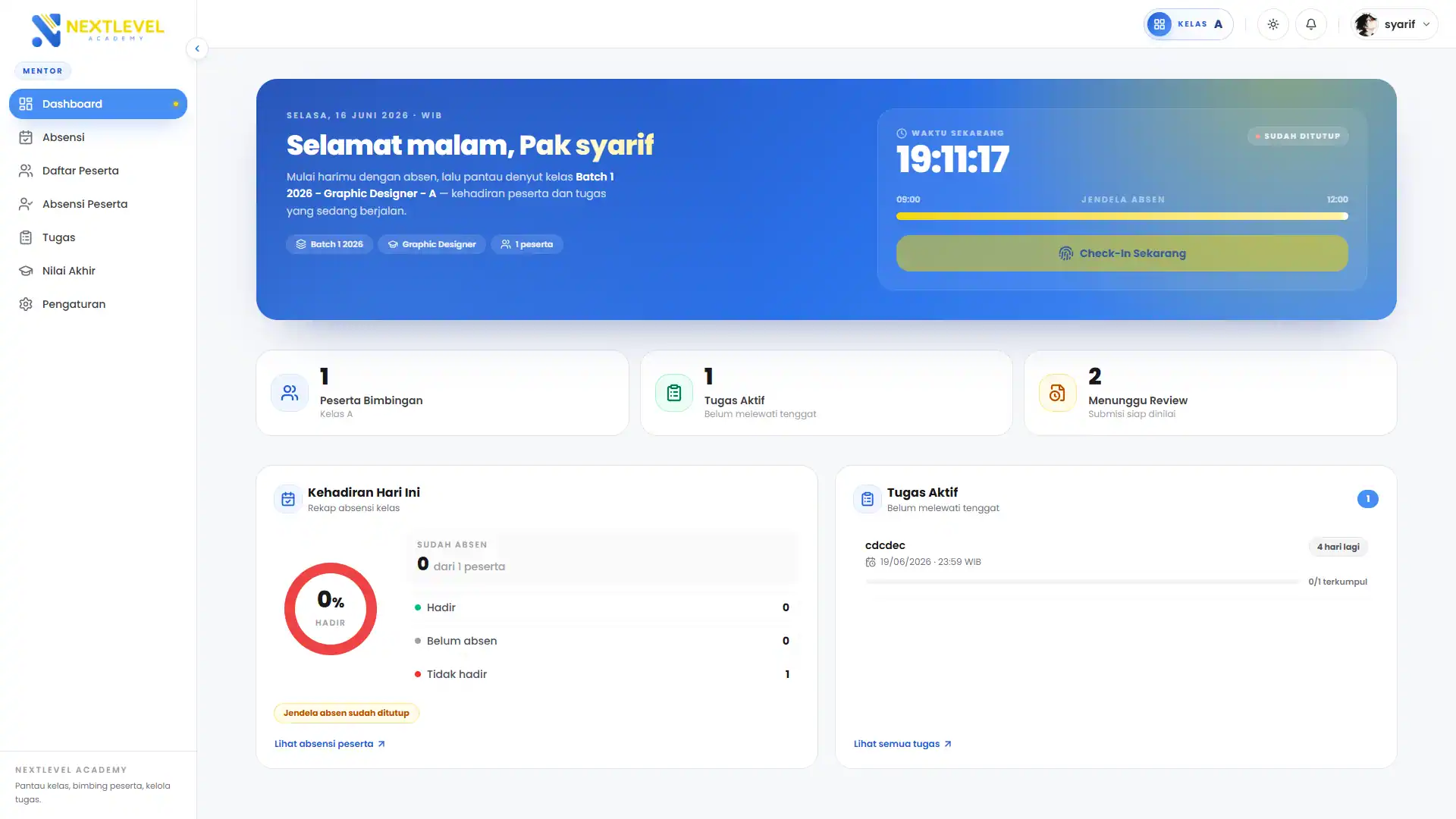The width and height of the screenshot is (1456, 819).
Task: Click the 0% Hadir attendance ring
Action: point(331,609)
